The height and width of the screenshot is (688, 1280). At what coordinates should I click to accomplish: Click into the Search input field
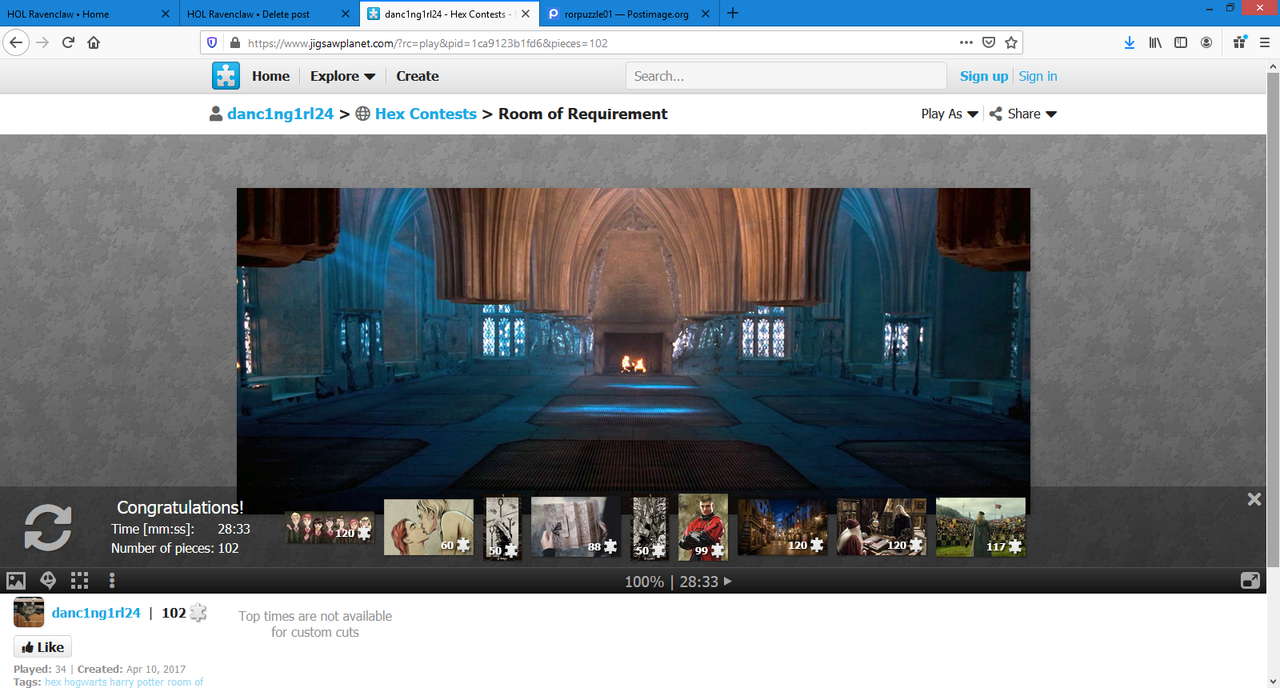point(786,76)
